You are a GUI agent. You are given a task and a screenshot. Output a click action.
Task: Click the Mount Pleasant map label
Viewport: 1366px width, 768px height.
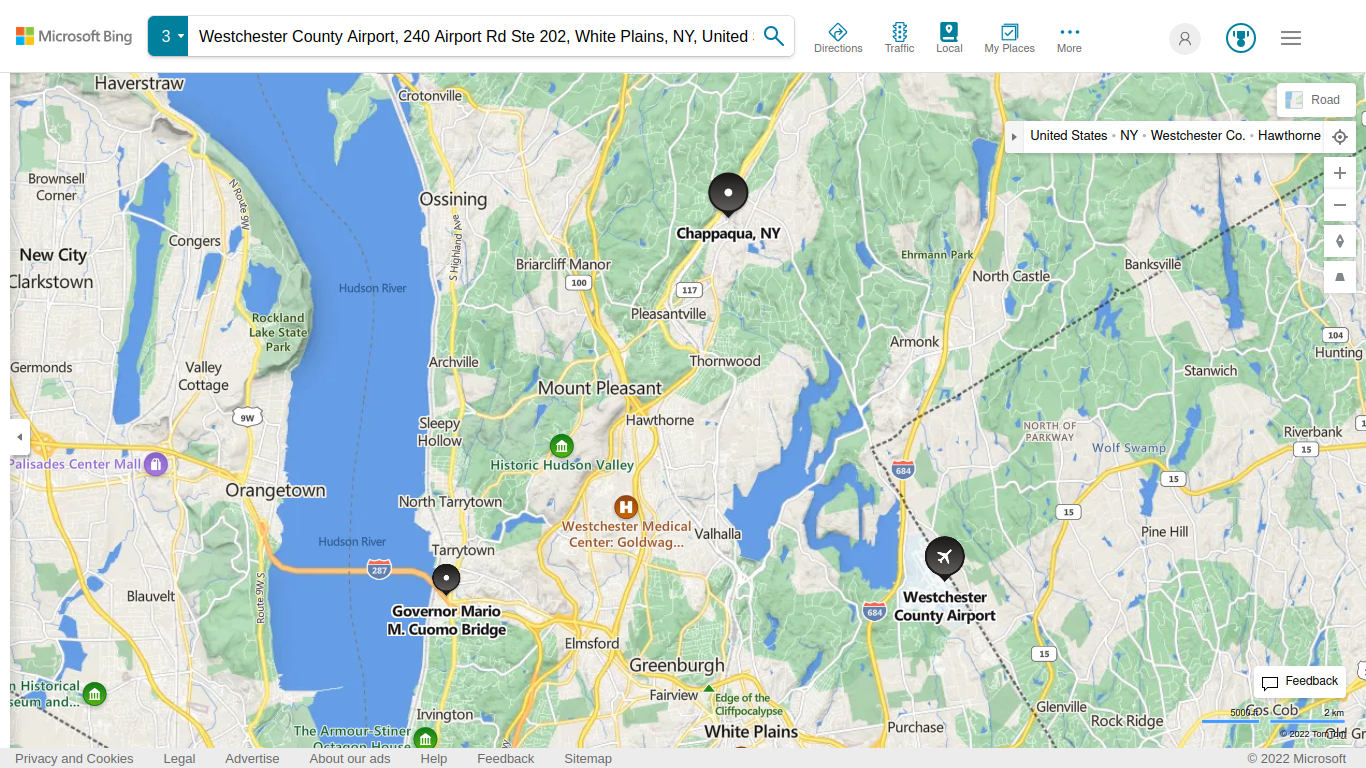point(600,388)
